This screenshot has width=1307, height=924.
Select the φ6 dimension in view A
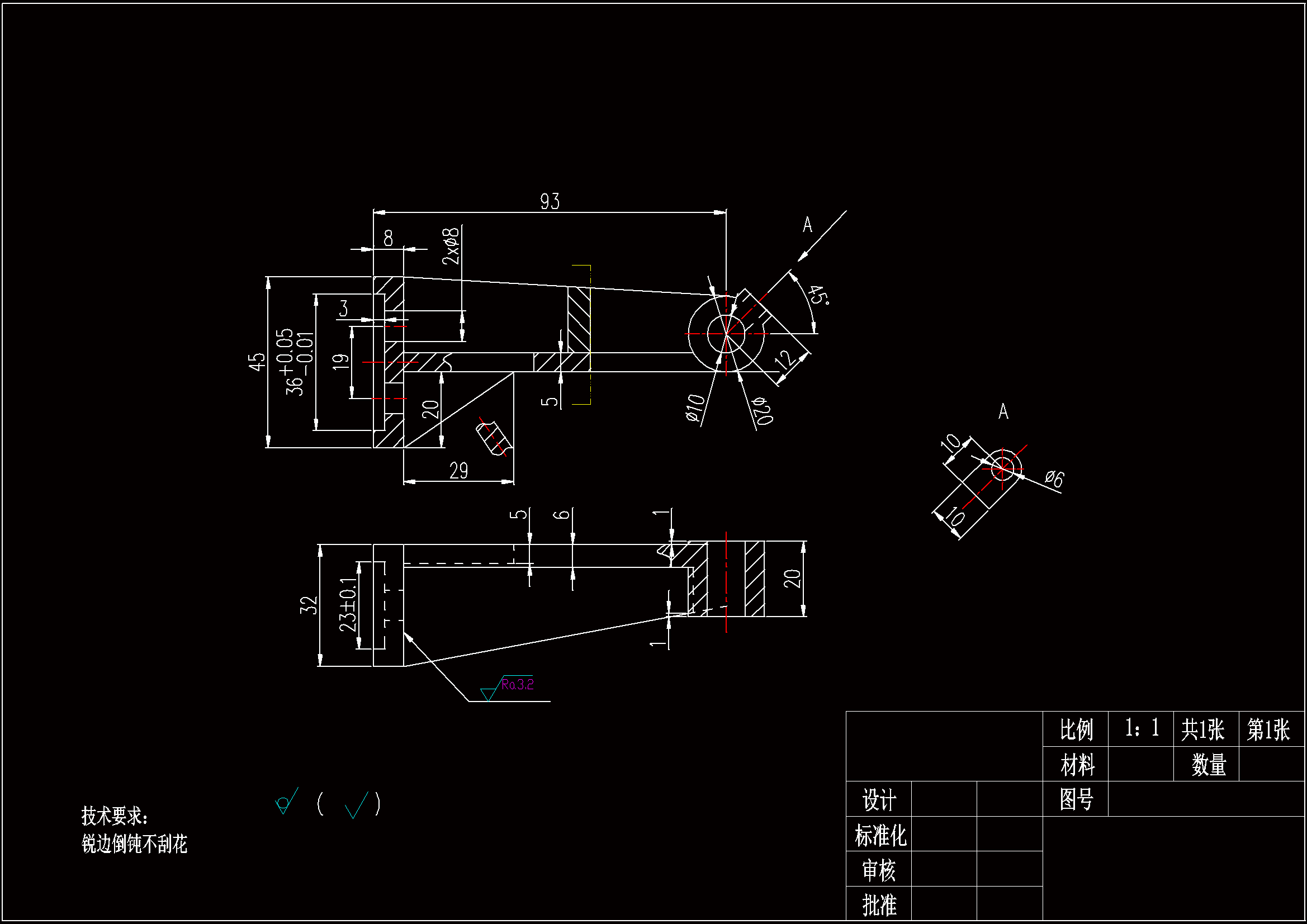point(1054,478)
